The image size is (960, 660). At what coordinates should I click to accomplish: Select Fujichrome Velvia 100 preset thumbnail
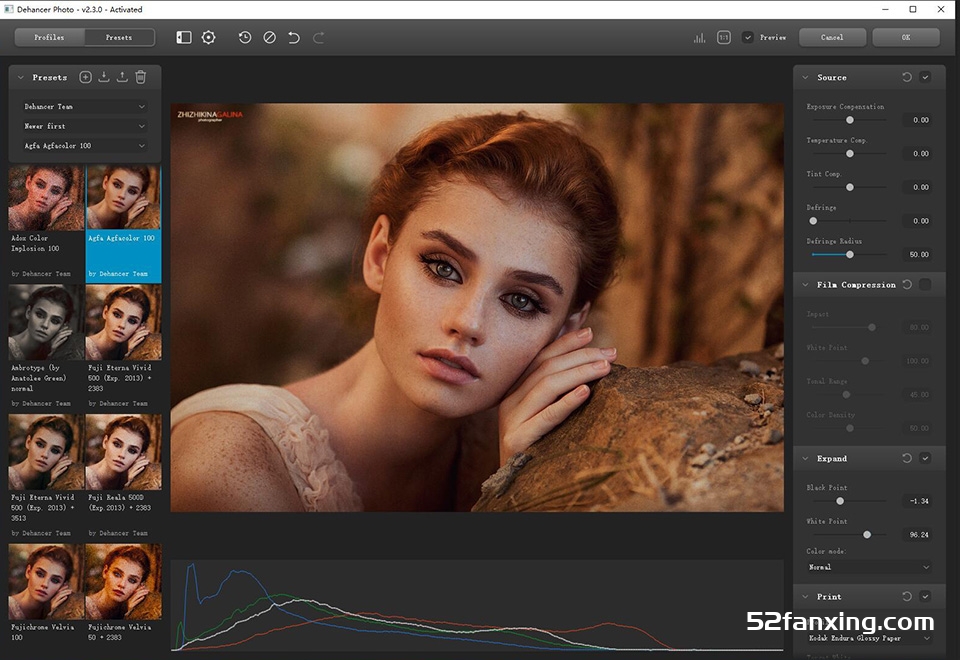click(x=46, y=582)
